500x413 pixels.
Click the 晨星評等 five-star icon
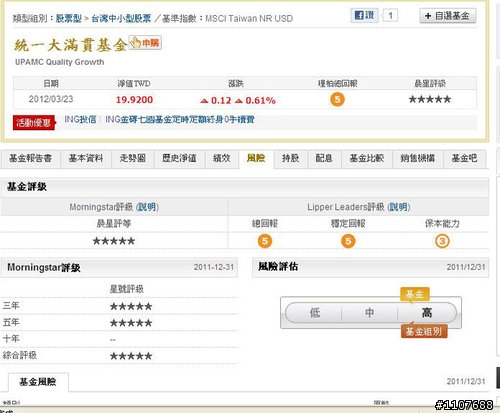click(x=114, y=241)
